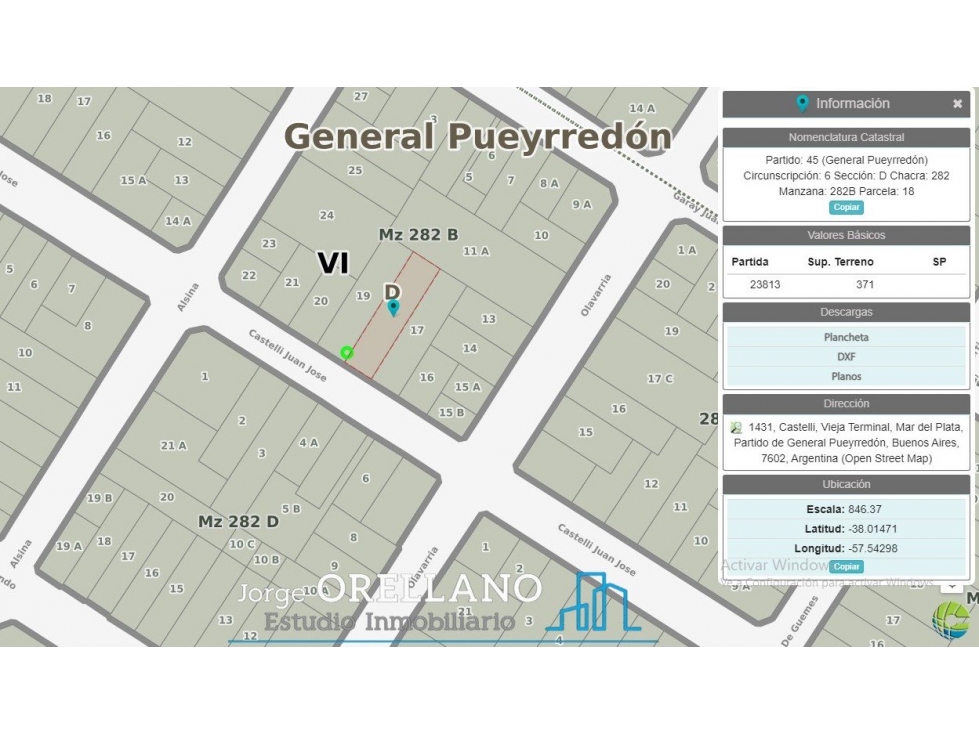This screenshot has width=979, height=734.
Task: Click parcel 11 A on the map
Action: pos(476,251)
